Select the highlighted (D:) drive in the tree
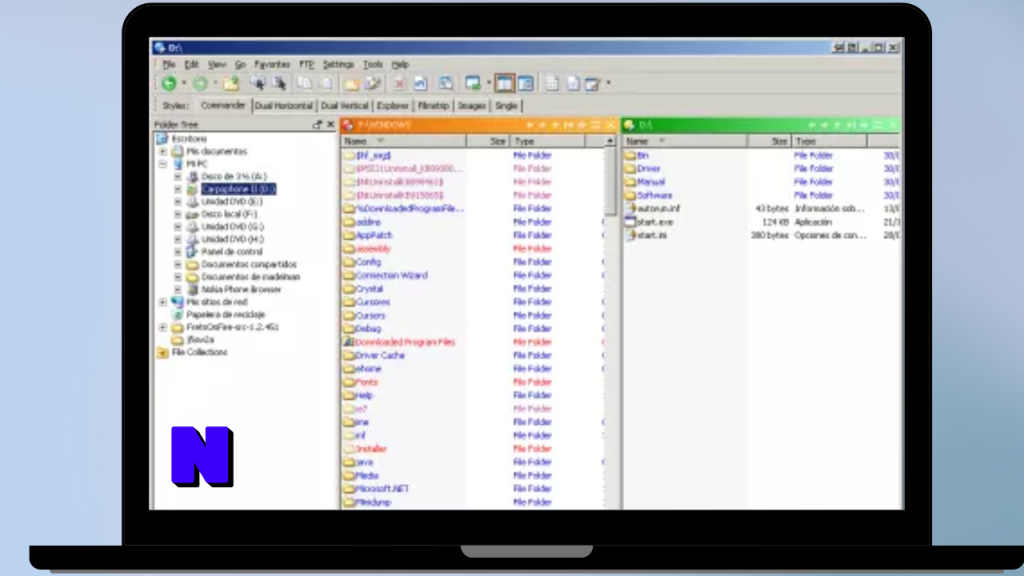Screen dimensions: 1024x576 click(x=238, y=189)
